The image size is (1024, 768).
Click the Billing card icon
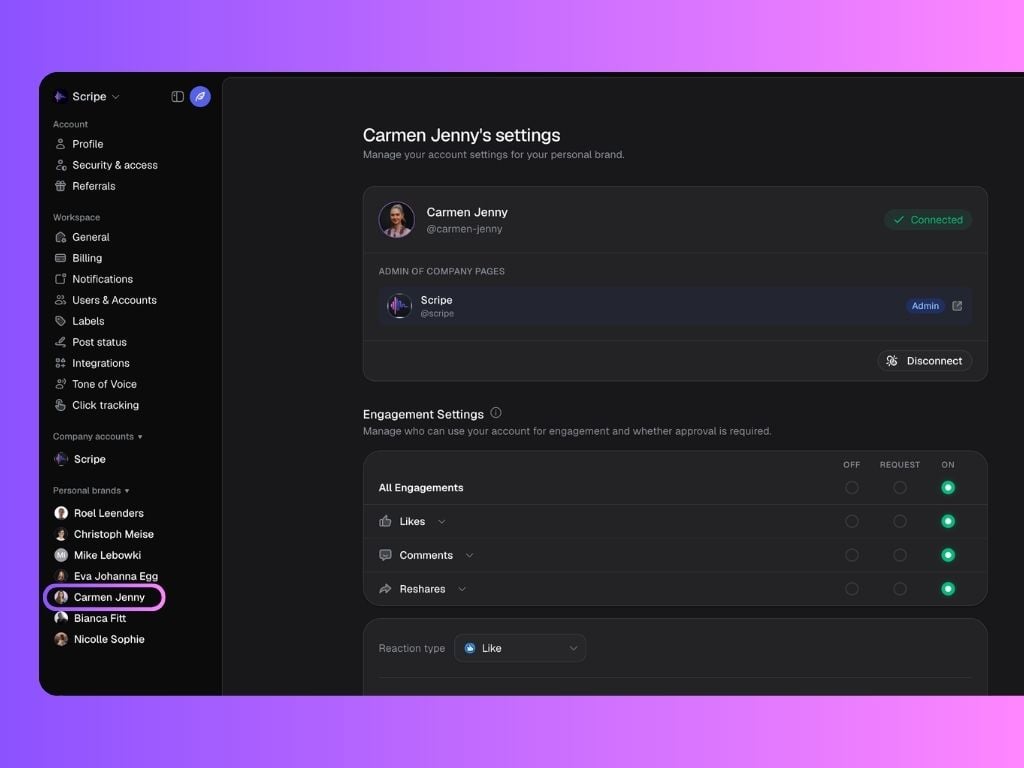60,258
